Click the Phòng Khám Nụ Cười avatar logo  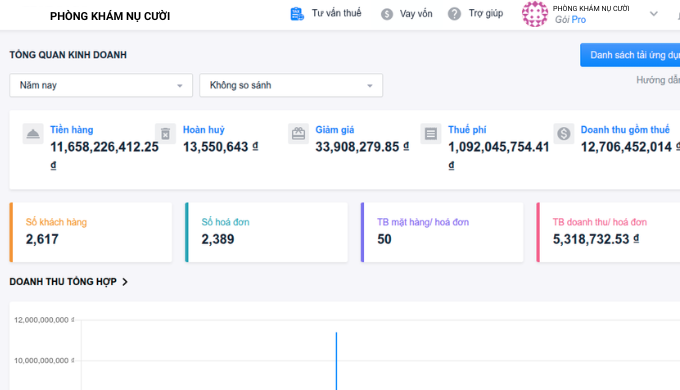(535, 14)
